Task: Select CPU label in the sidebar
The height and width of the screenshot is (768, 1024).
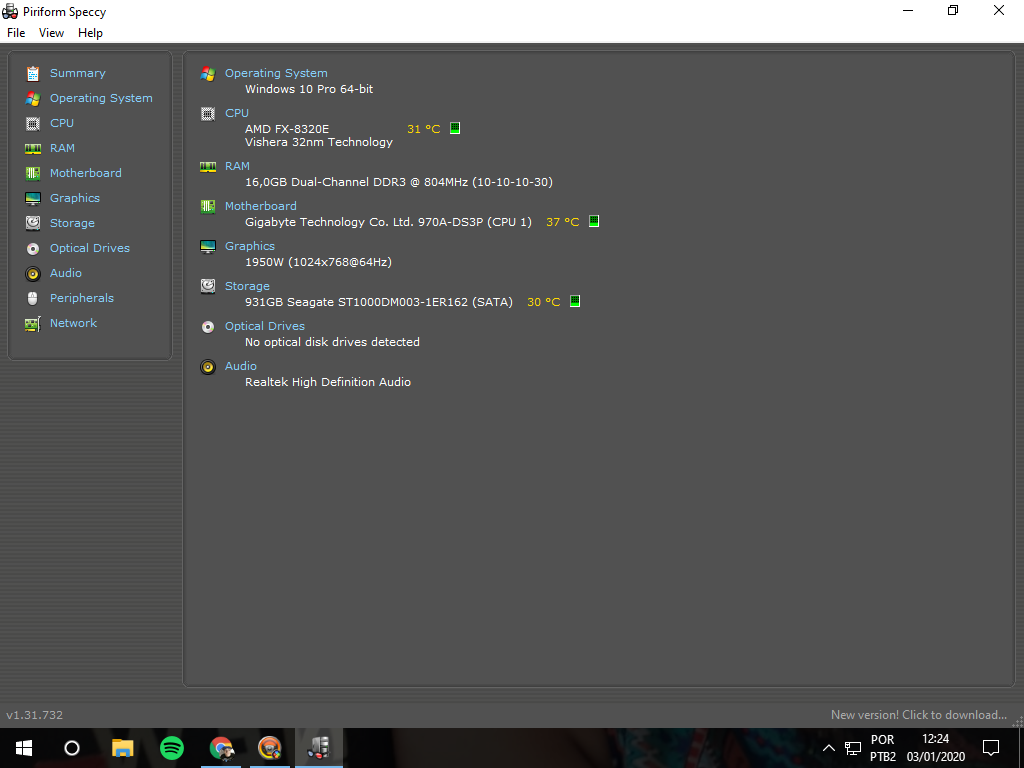Action: pyautogui.click(x=62, y=123)
